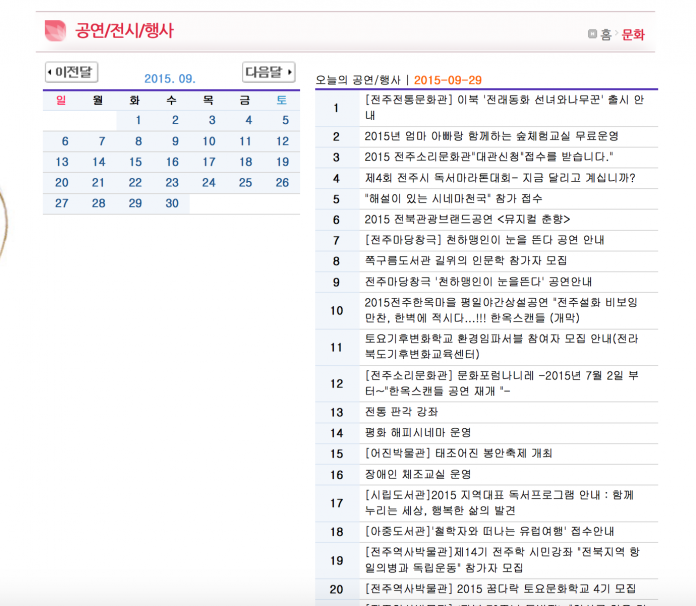Select September 30 in calendar
696x606 pixels.
[172, 203]
